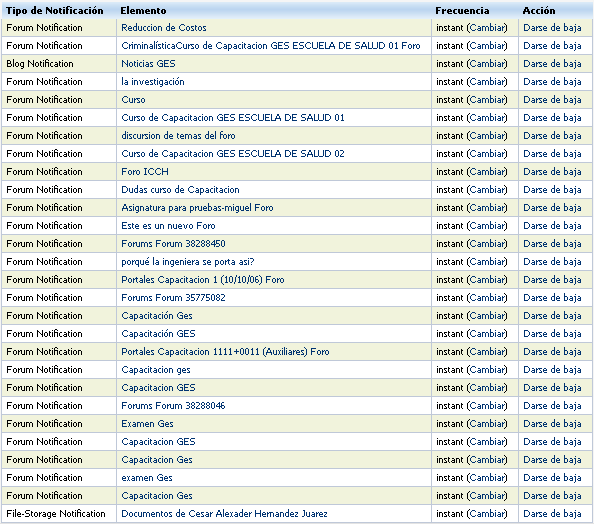Open discursion de temas del foro link

pyautogui.click(x=178, y=136)
